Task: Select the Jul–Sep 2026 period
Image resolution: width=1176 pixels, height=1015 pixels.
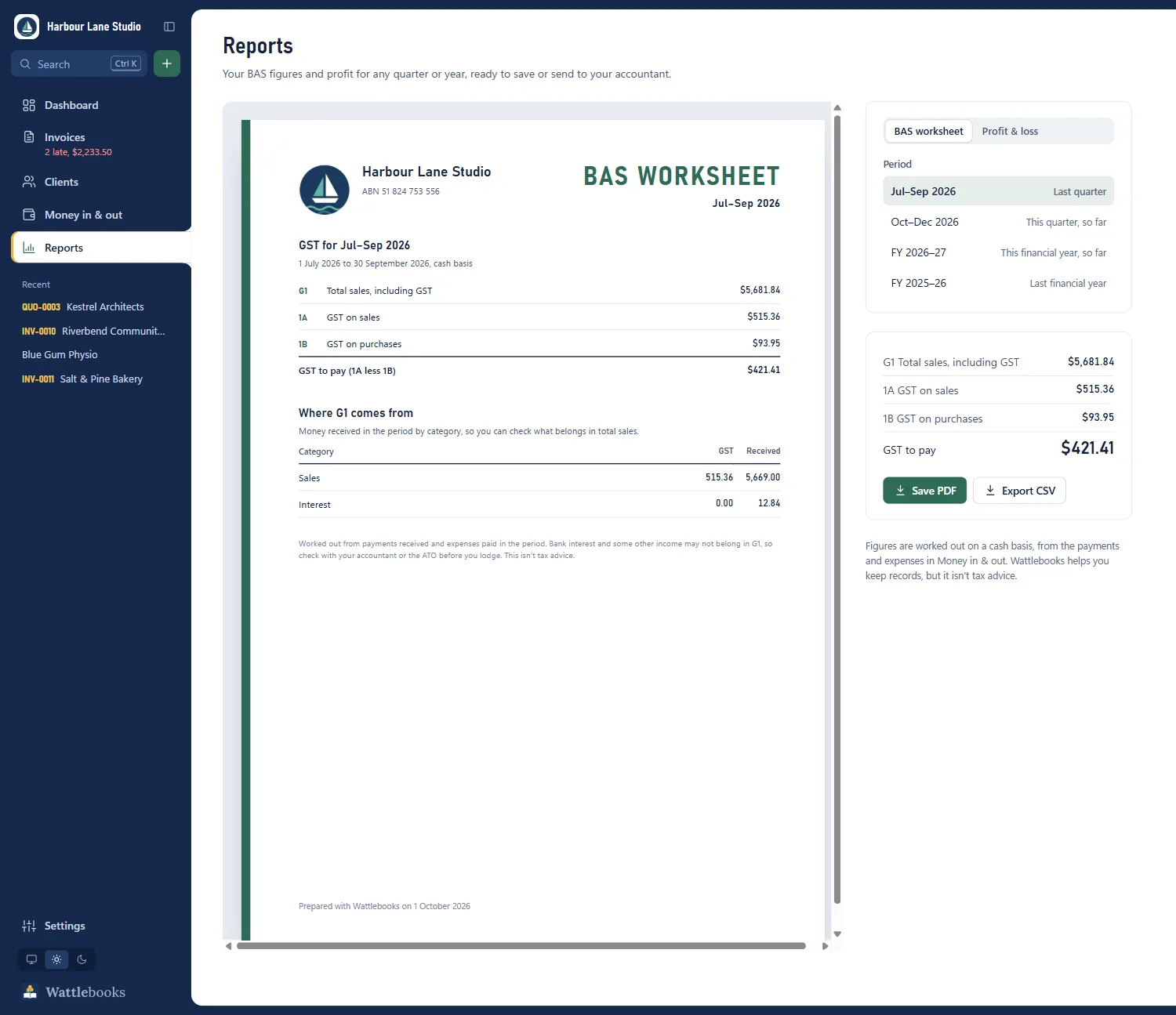Action: (998, 191)
